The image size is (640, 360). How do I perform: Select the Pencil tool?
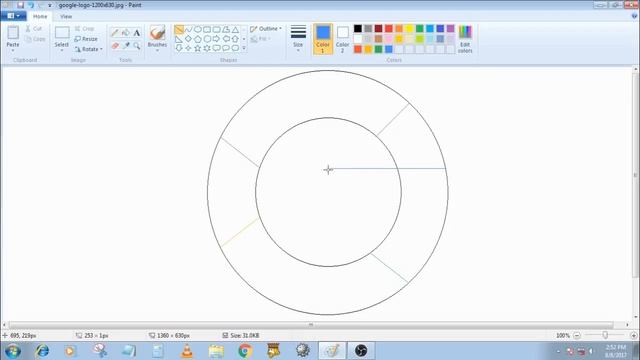click(x=115, y=33)
